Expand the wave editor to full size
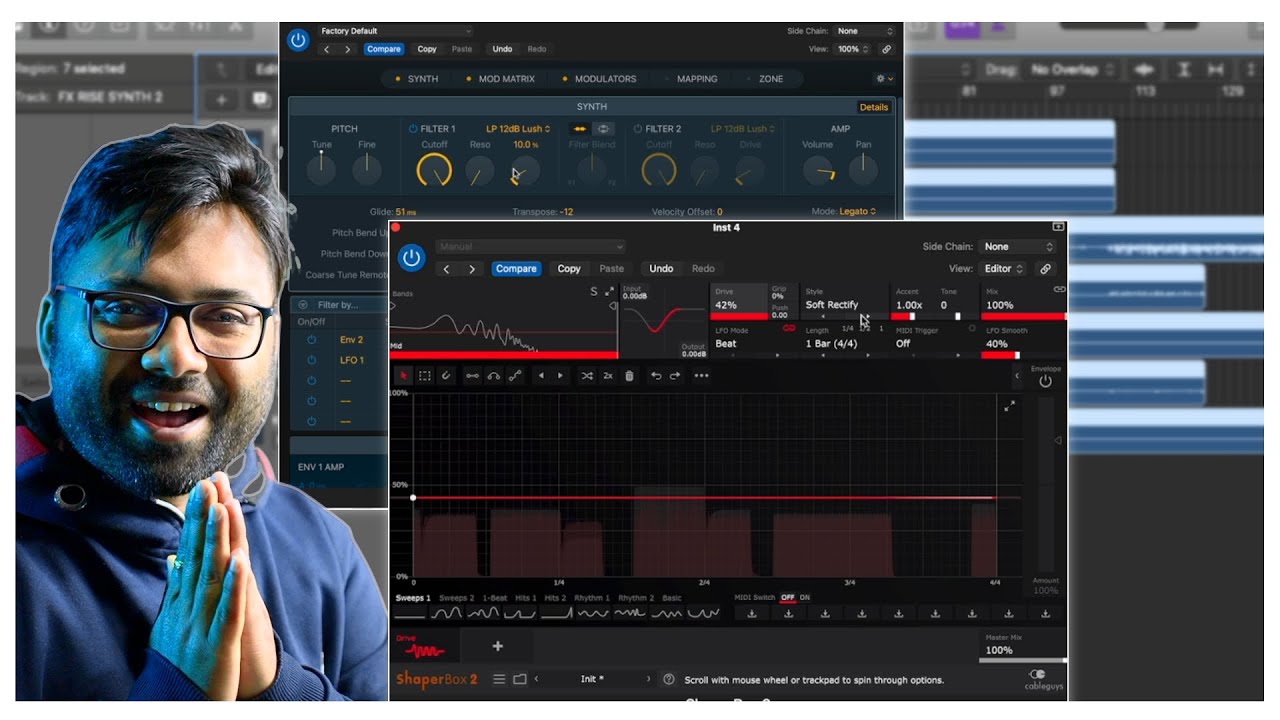This screenshot has width=1280, height=720. pyautogui.click(x=1010, y=405)
